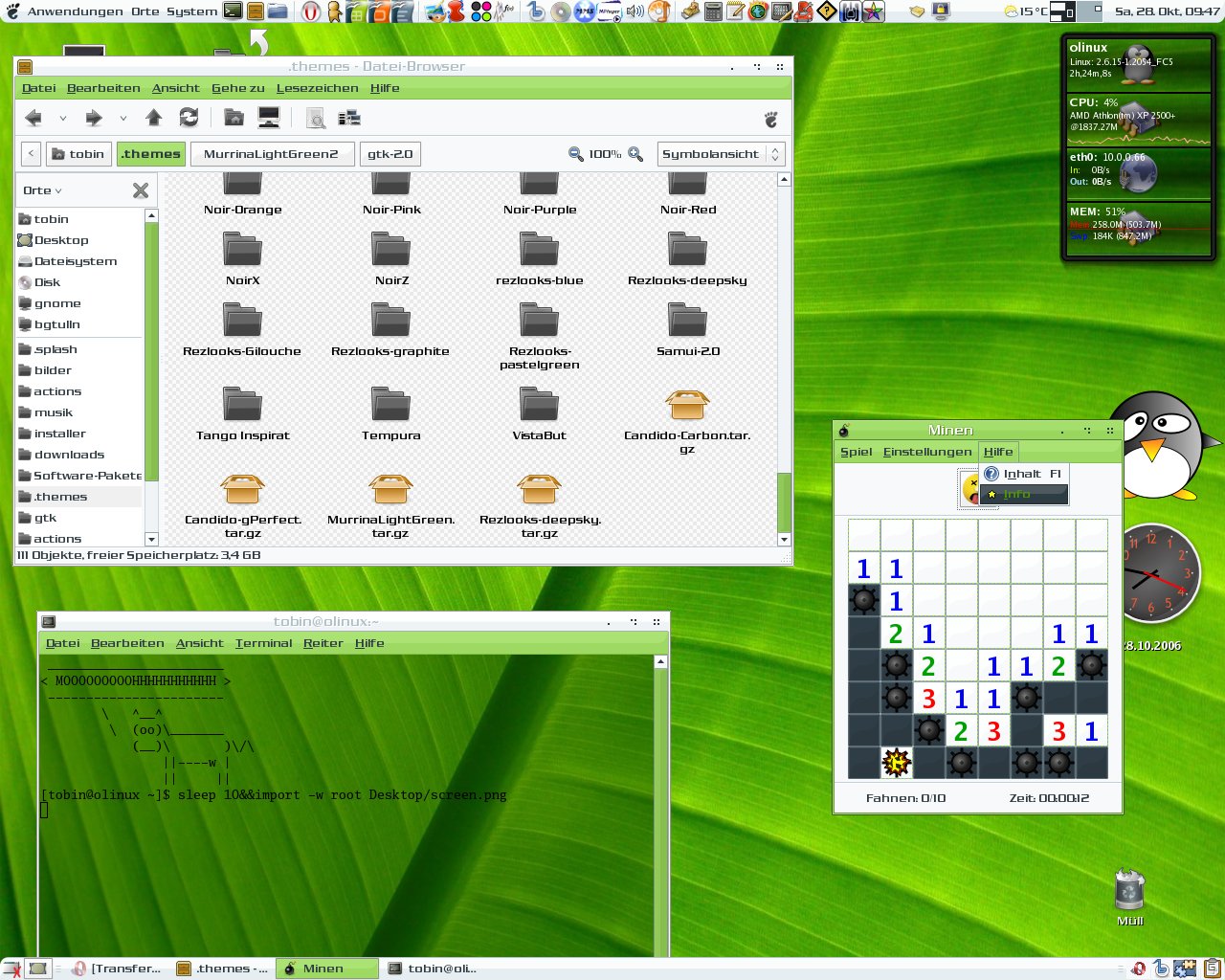This screenshot has height=980, width=1225.
Task: Click the weather applet showing 15 °C
Action: 1026,11
